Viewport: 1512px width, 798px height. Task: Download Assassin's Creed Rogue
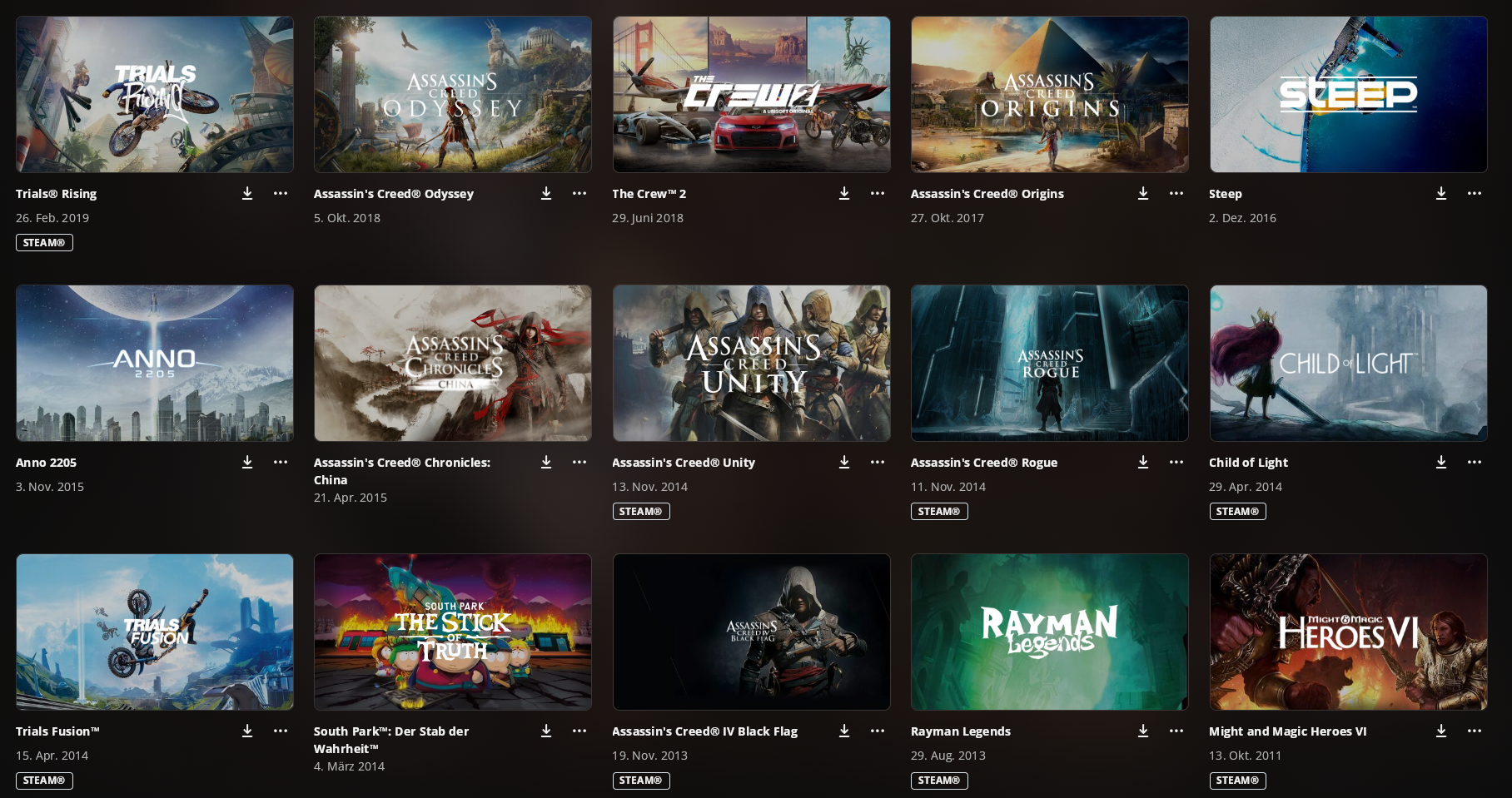point(1143,462)
